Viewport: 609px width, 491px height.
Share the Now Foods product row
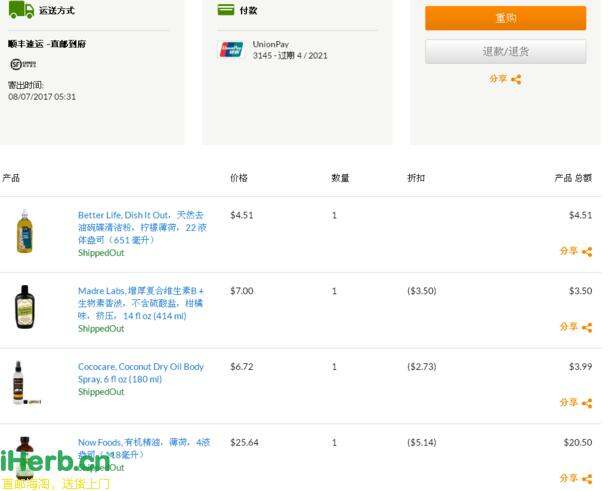[576, 479]
